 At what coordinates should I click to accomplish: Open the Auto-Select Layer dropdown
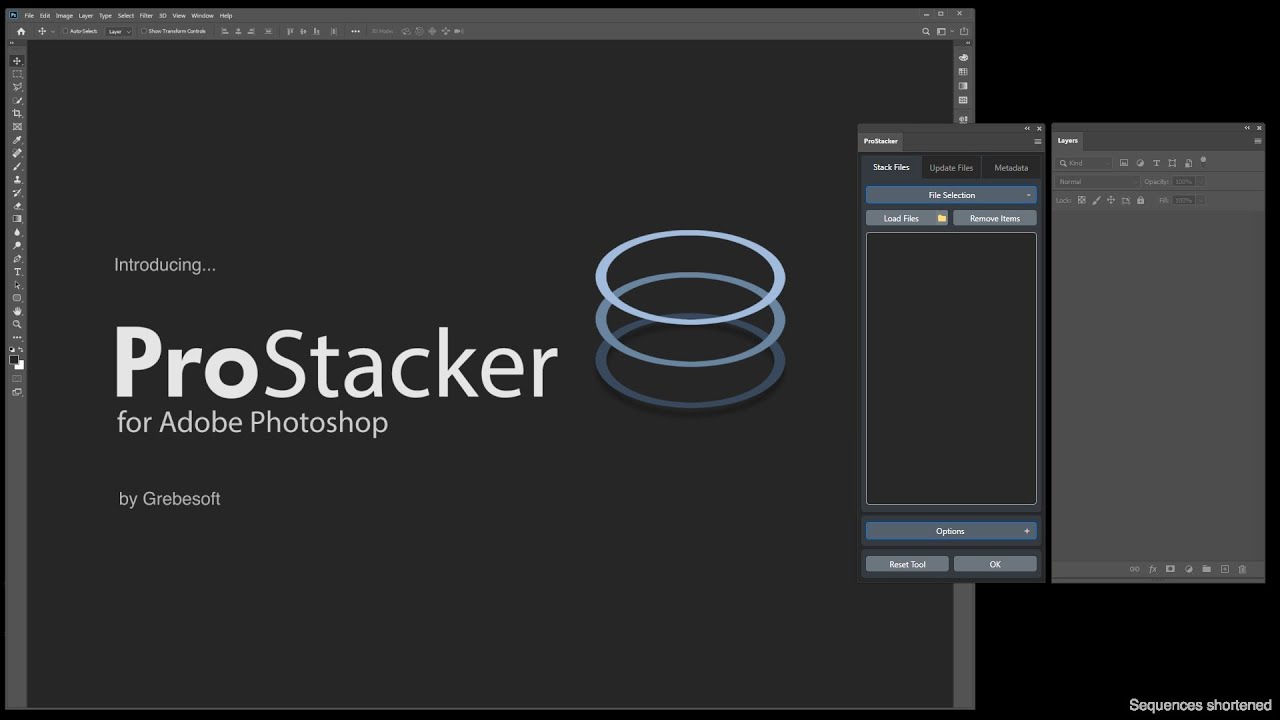click(118, 31)
